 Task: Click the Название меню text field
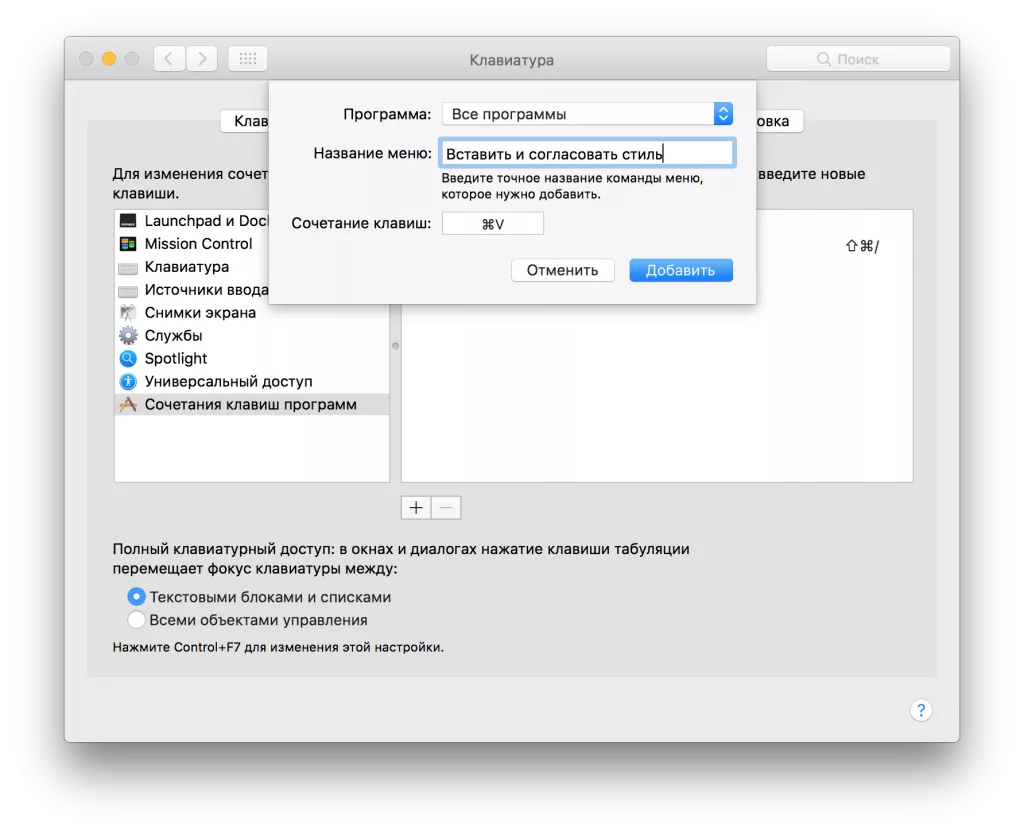tap(585, 151)
